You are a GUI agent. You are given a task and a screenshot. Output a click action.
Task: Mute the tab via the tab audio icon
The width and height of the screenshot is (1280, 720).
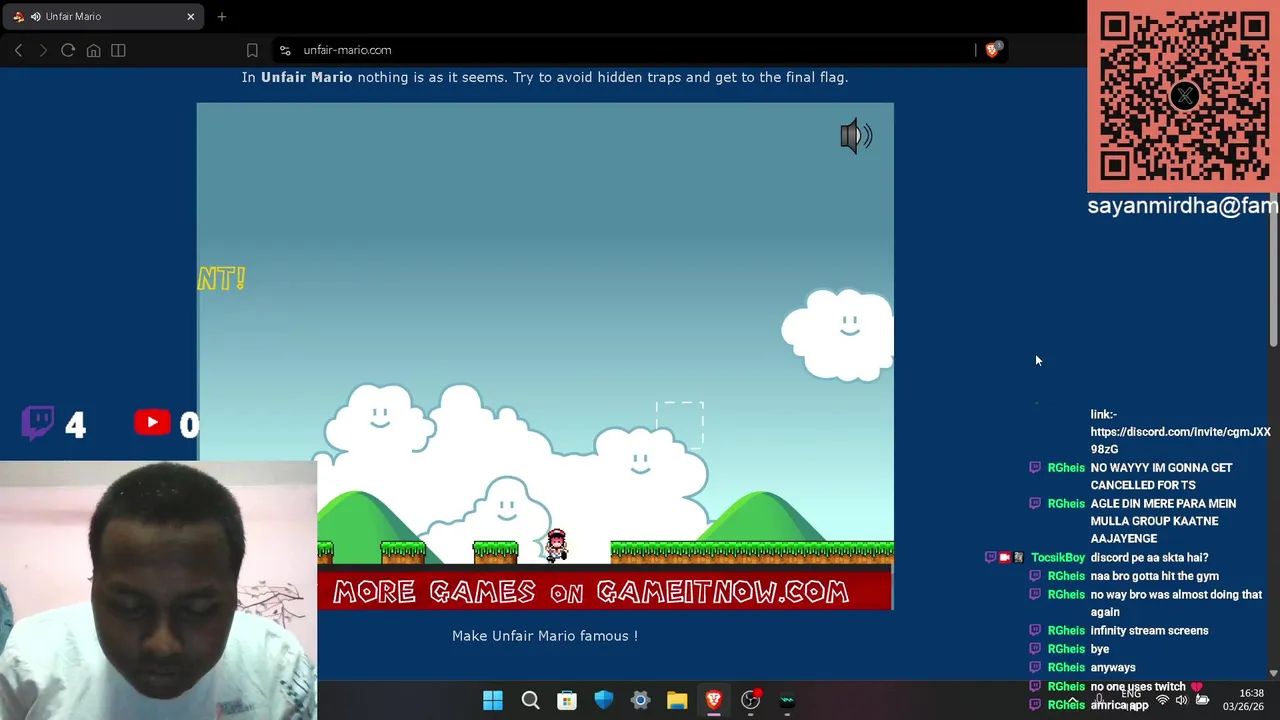(36, 16)
